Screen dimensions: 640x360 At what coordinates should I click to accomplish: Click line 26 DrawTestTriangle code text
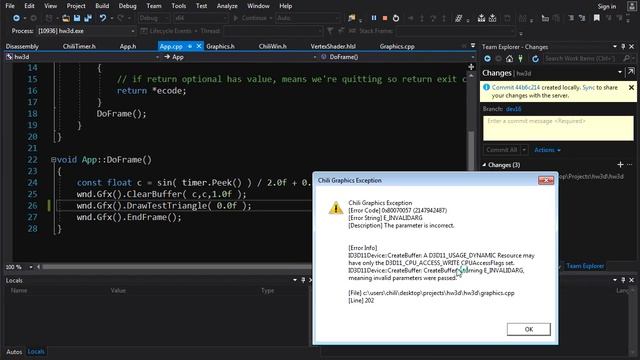pyautogui.click(x=164, y=206)
